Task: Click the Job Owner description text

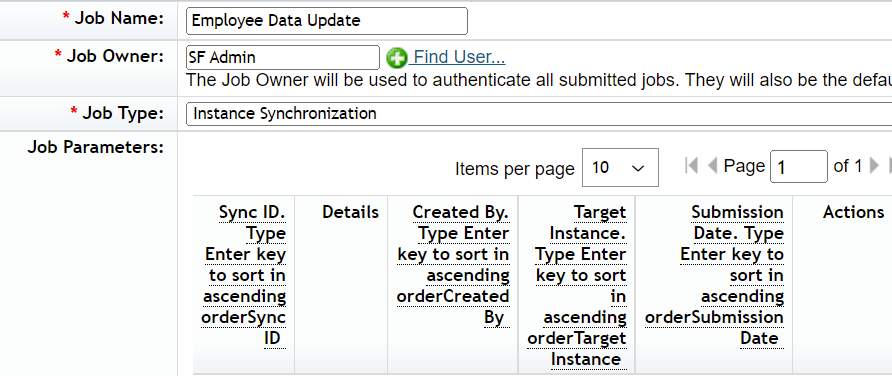Action: [539, 80]
